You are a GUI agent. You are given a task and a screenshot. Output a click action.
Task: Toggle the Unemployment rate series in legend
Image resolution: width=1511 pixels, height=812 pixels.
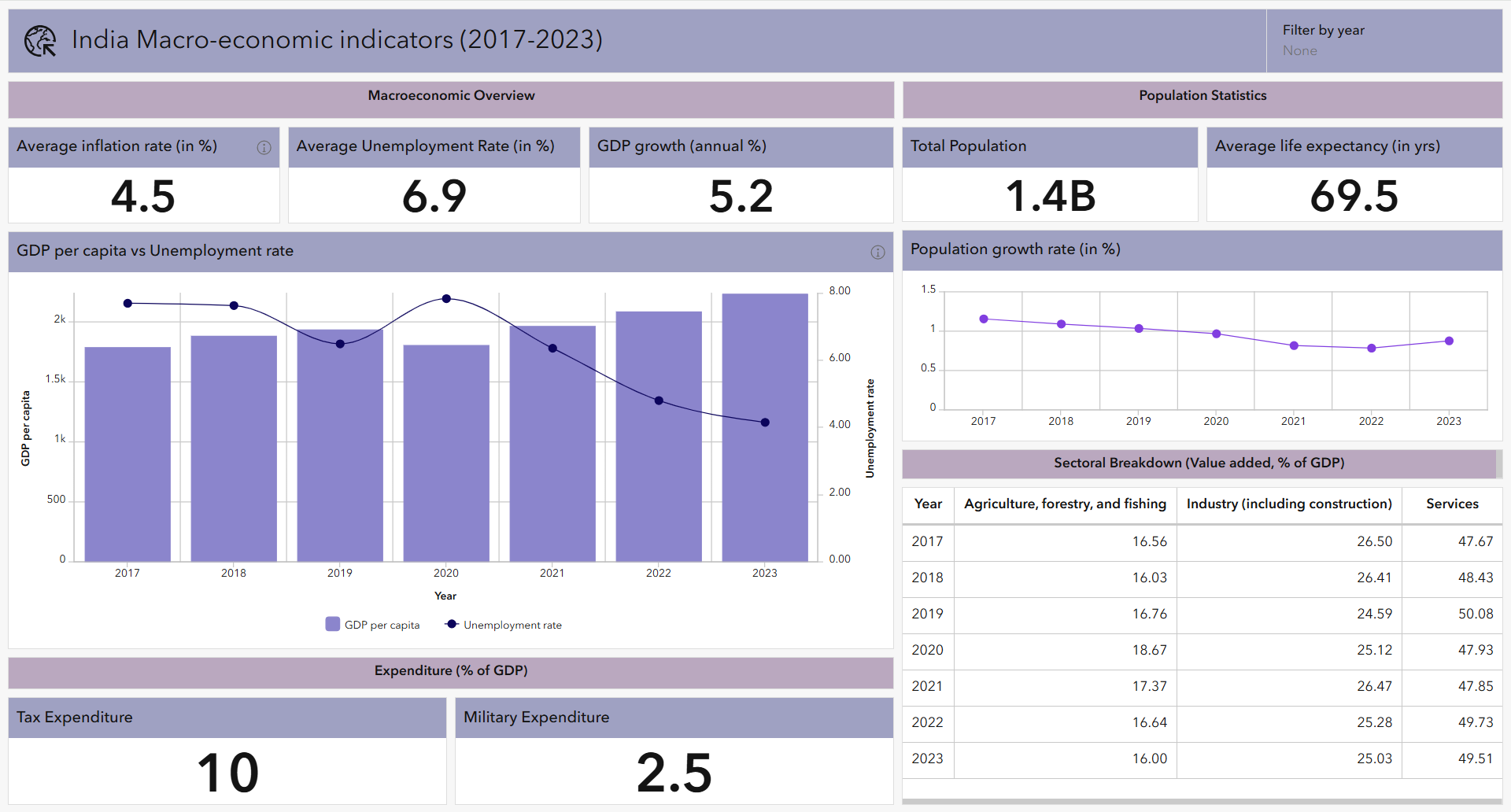(512, 624)
